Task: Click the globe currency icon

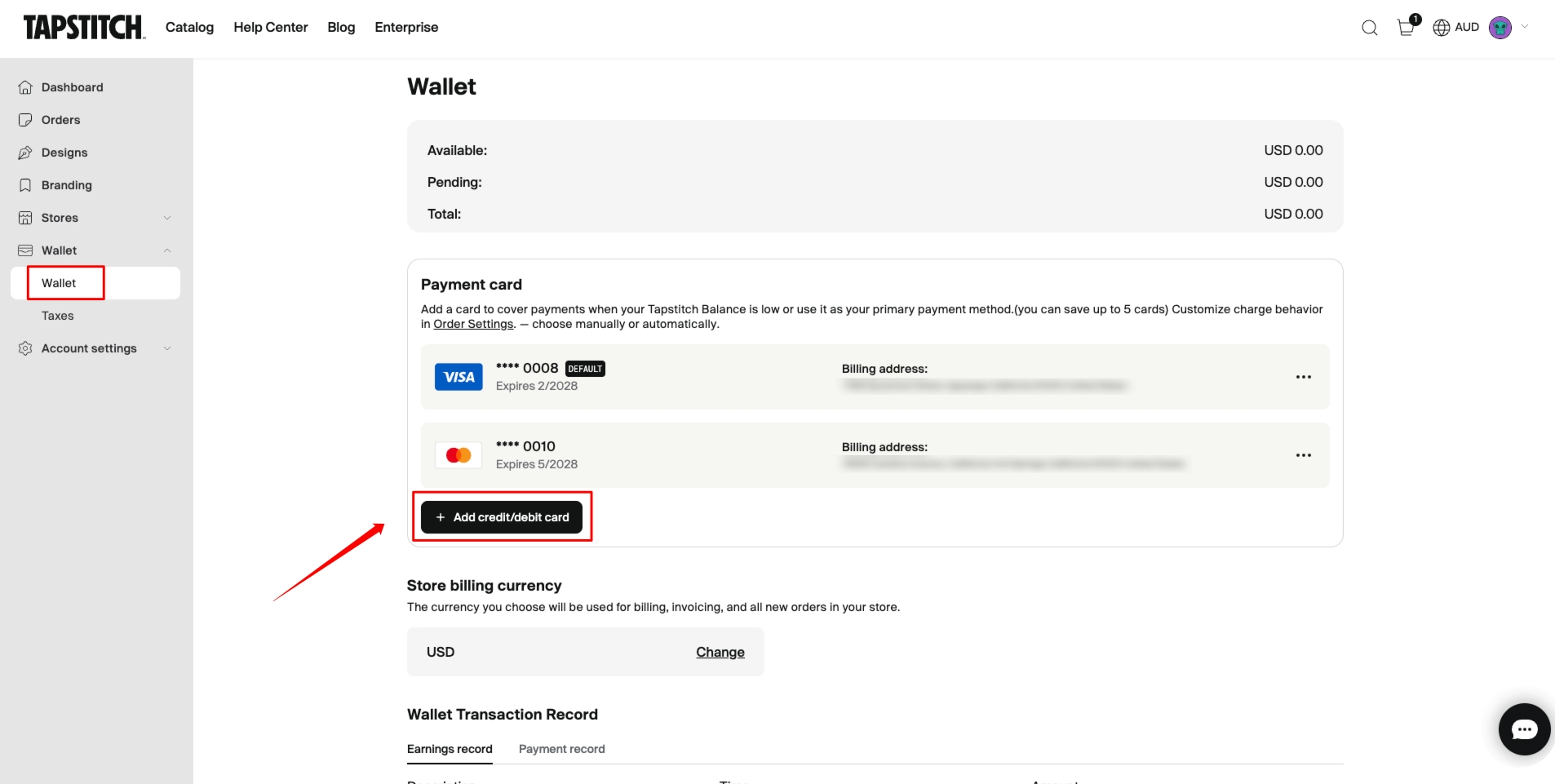Action: click(x=1442, y=28)
